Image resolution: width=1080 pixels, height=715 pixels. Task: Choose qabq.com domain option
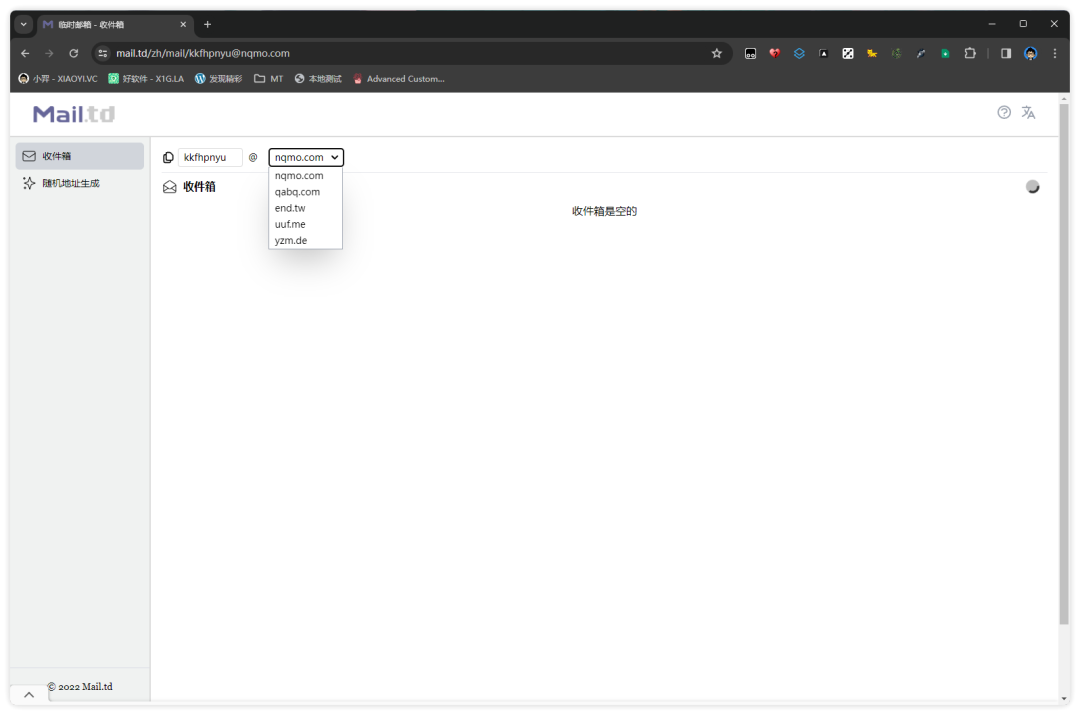click(305, 192)
